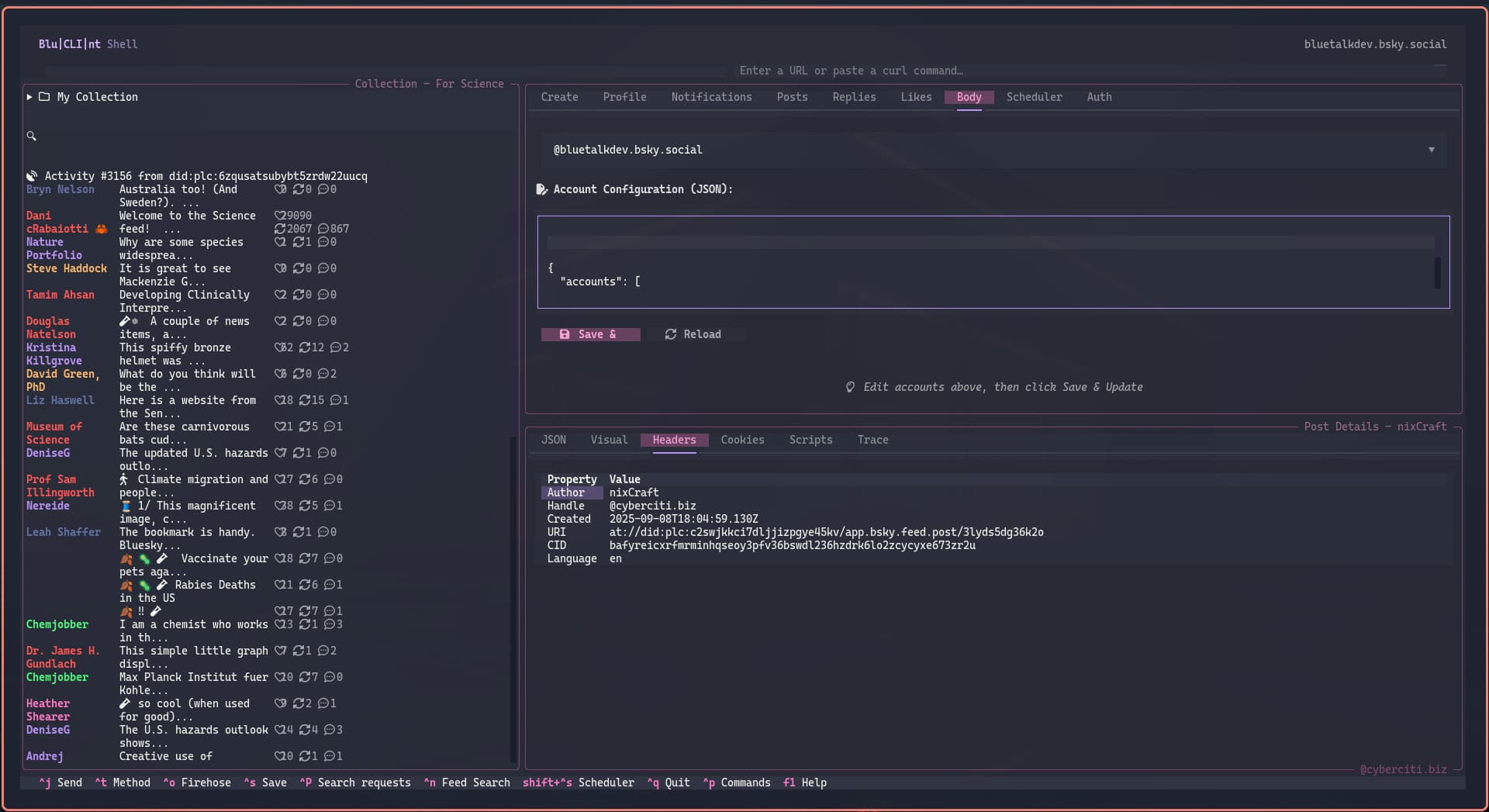Expand the My Collection tree node arrow
This screenshot has width=1489, height=812.
click(29, 97)
